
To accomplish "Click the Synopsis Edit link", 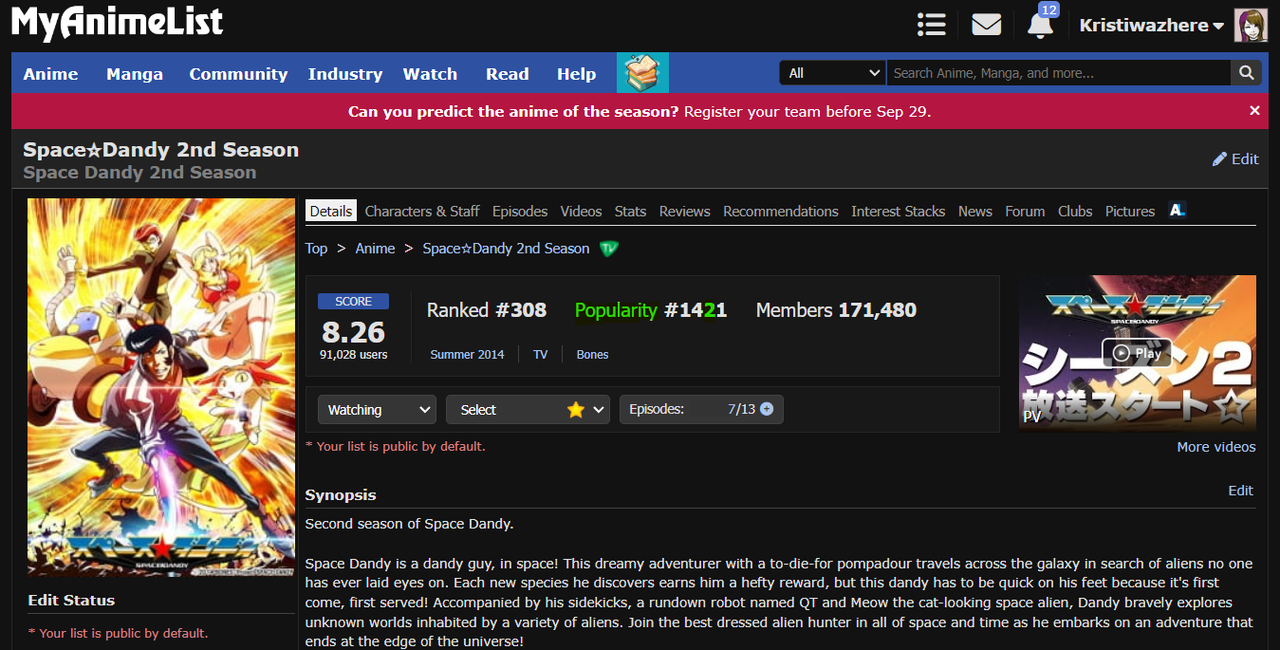I will click(1240, 490).
